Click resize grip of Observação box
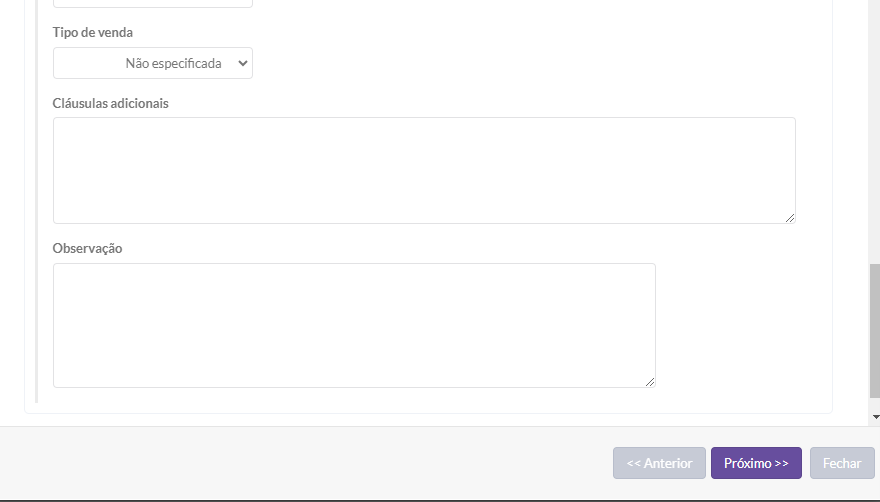This screenshot has width=880, height=502. pos(650,381)
